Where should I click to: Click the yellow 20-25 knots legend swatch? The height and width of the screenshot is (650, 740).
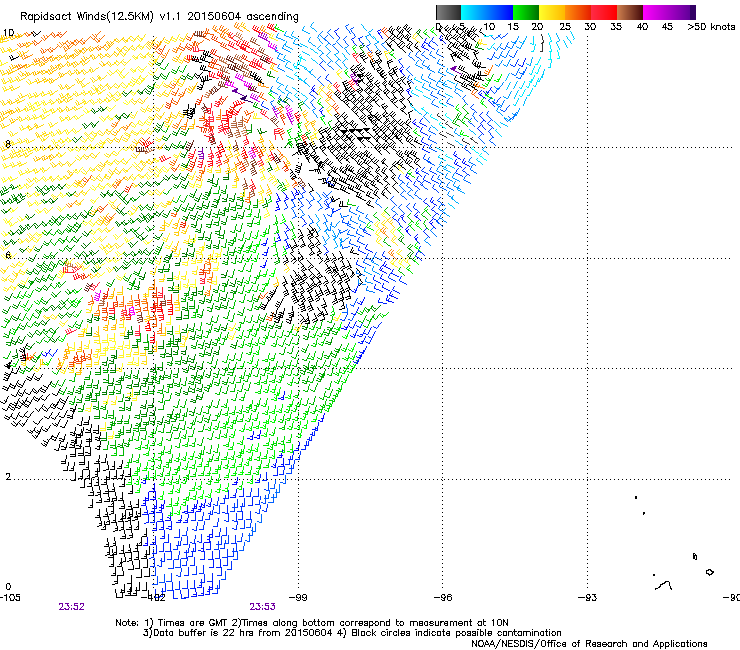[552, 12]
